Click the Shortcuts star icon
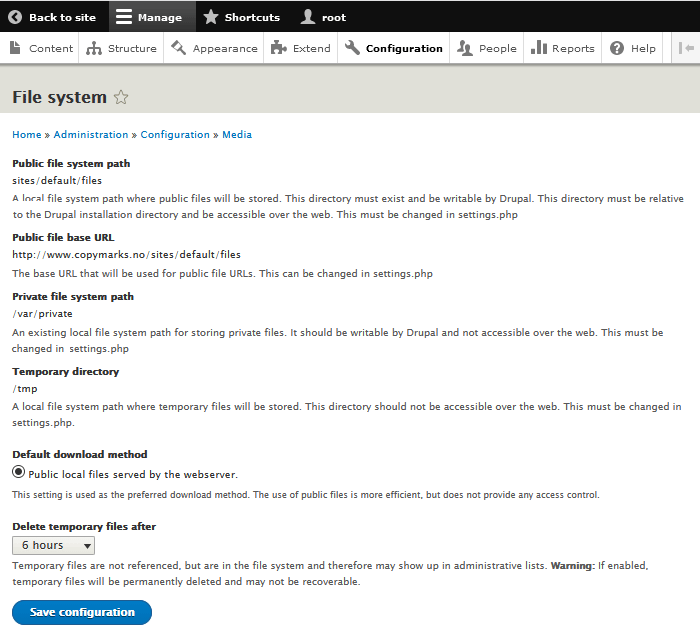 click(x=211, y=17)
